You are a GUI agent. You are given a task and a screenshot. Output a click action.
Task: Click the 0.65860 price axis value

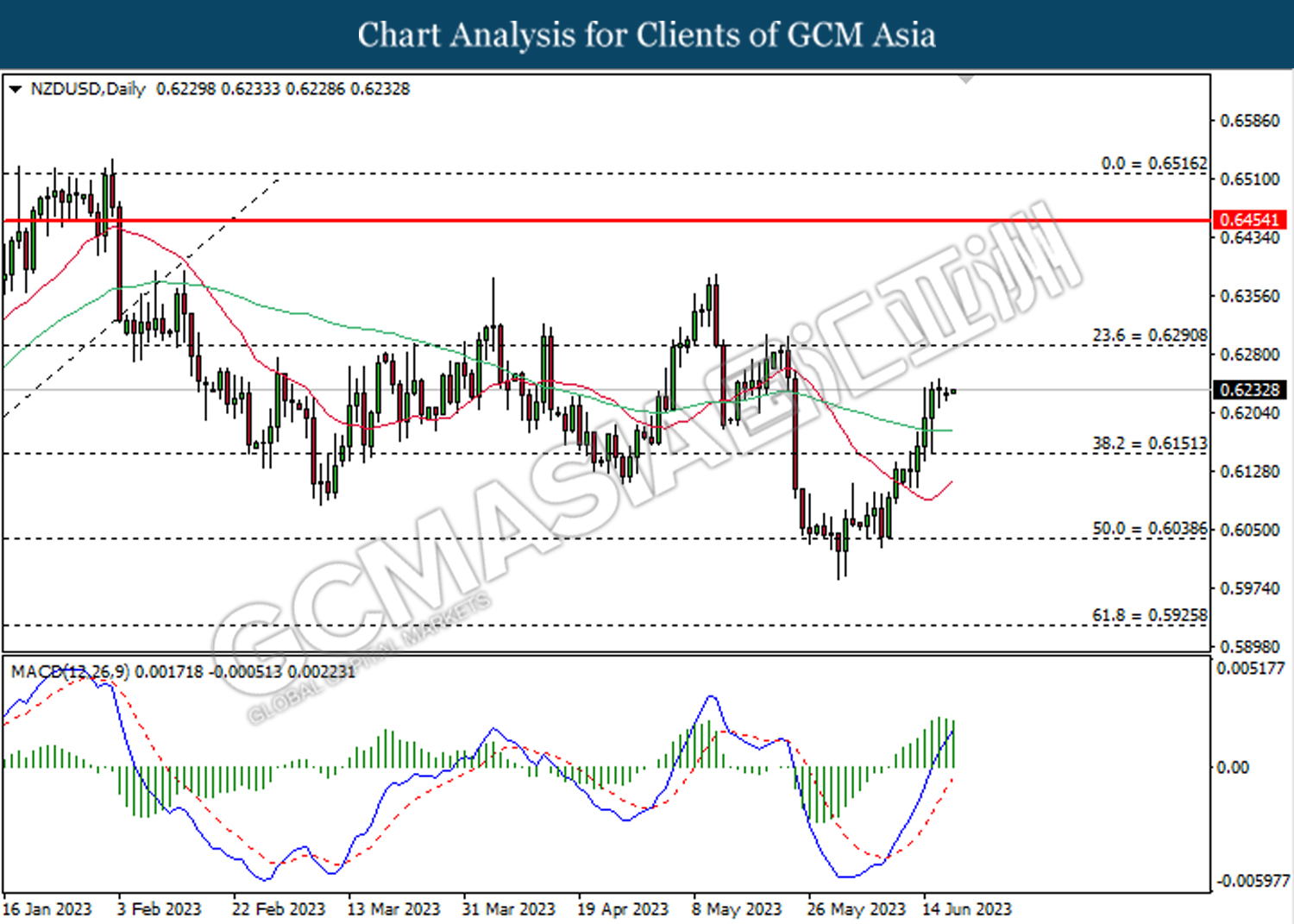1250,121
